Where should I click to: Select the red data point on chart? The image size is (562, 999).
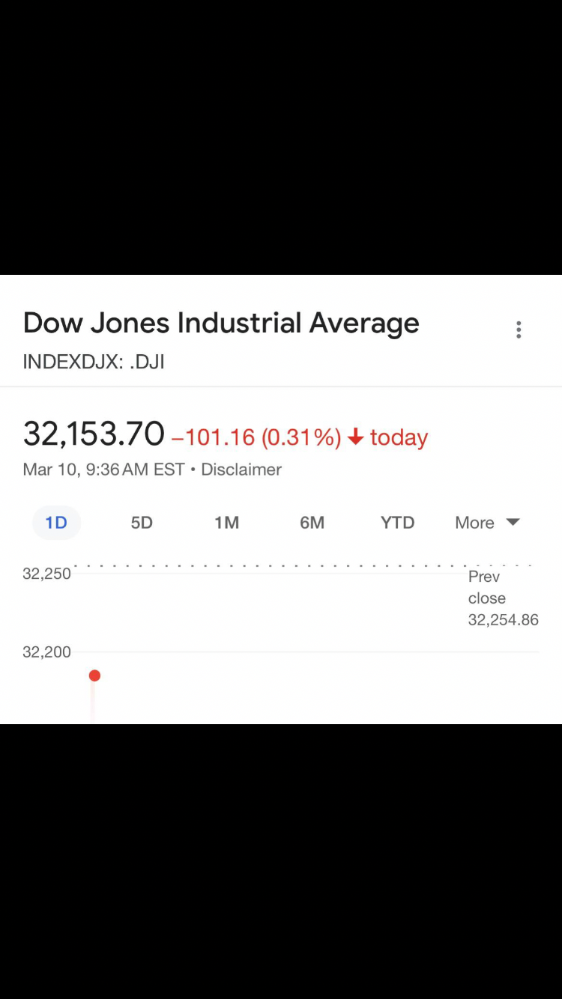click(x=94, y=675)
